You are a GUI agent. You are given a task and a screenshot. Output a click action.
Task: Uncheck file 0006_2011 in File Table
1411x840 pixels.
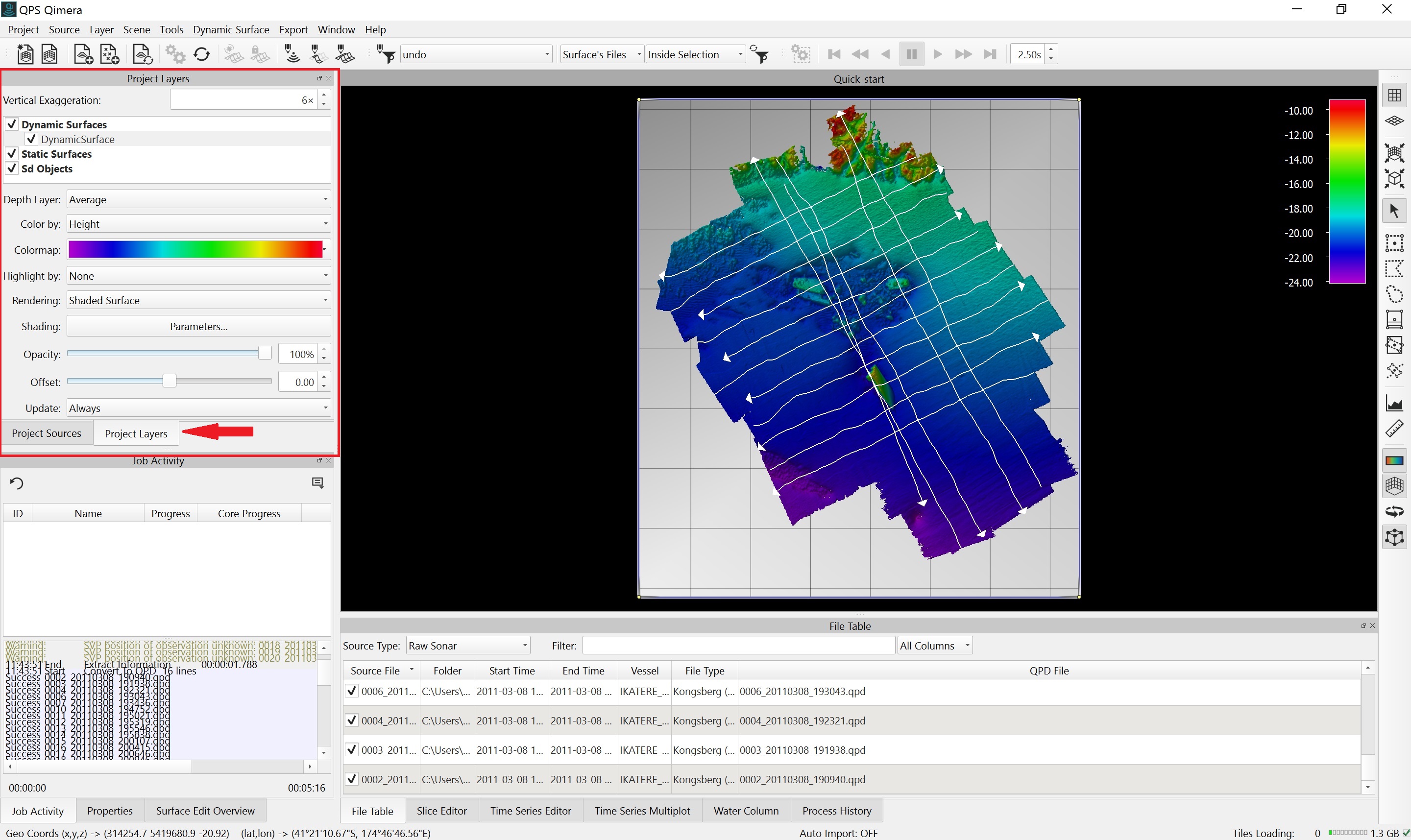[x=352, y=691]
